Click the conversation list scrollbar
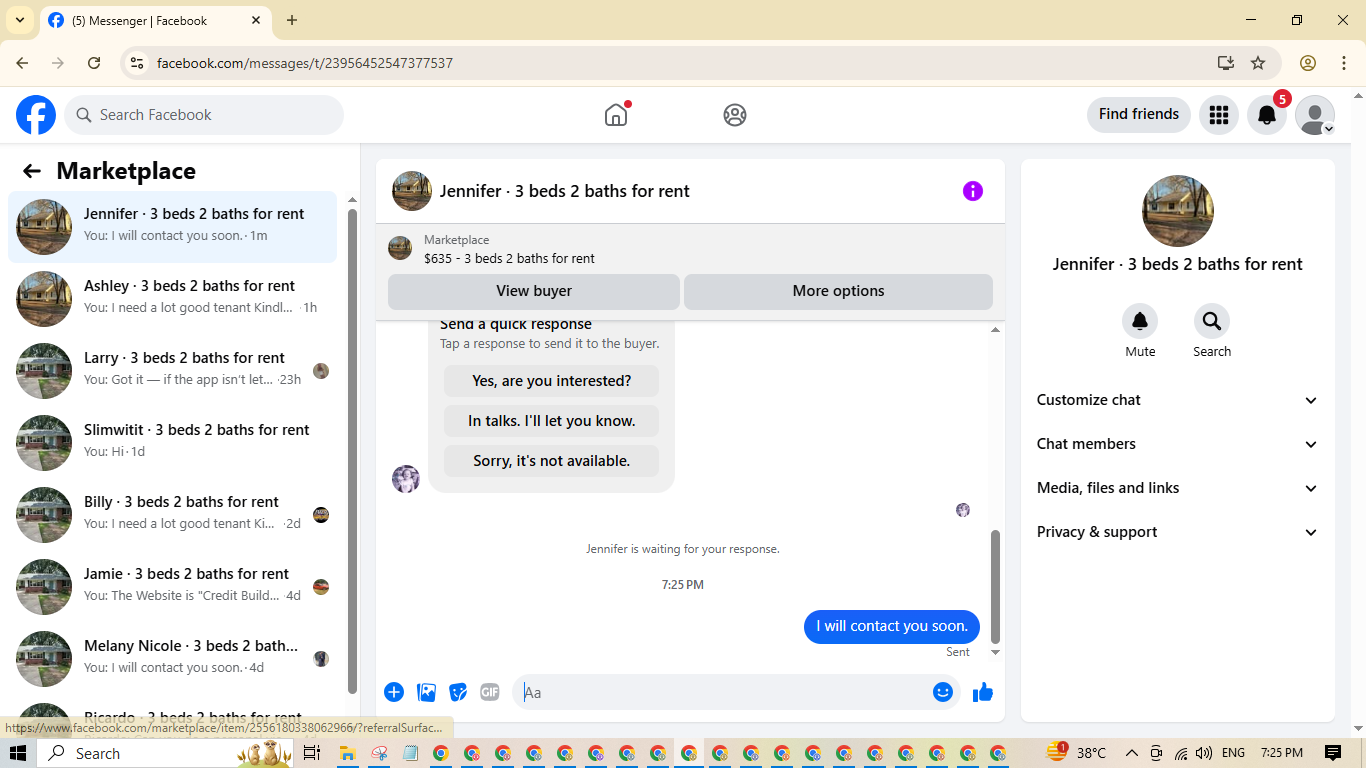Viewport: 1366px width, 768px height. click(x=352, y=450)
